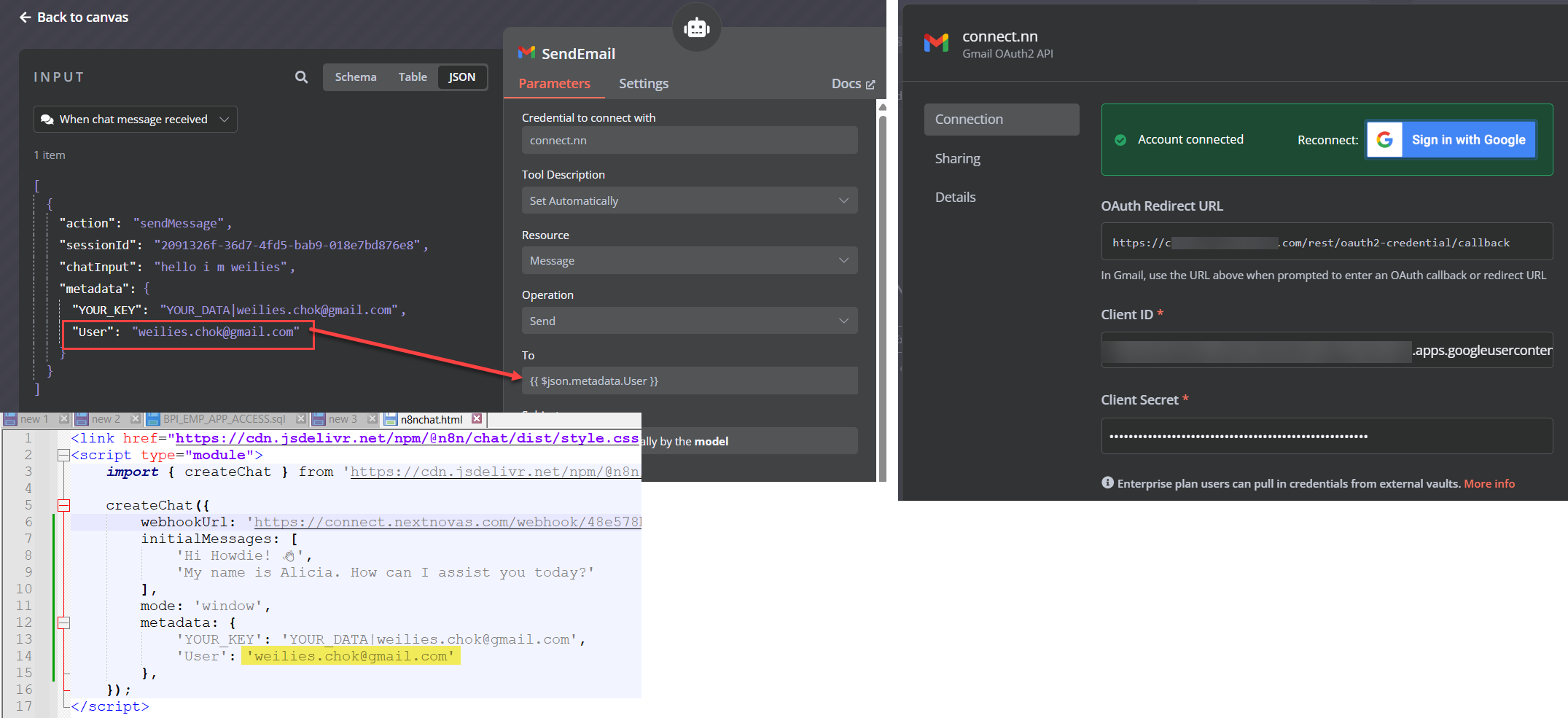Expand the Resource dropdown set to Message
This screenshot has width=1568, height=718.
tap(690, 260)
